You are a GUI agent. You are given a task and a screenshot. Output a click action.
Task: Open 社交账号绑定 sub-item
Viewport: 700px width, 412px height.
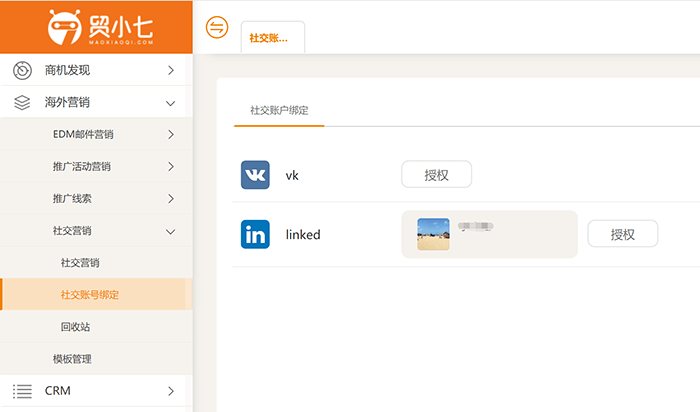coord(96,295)
